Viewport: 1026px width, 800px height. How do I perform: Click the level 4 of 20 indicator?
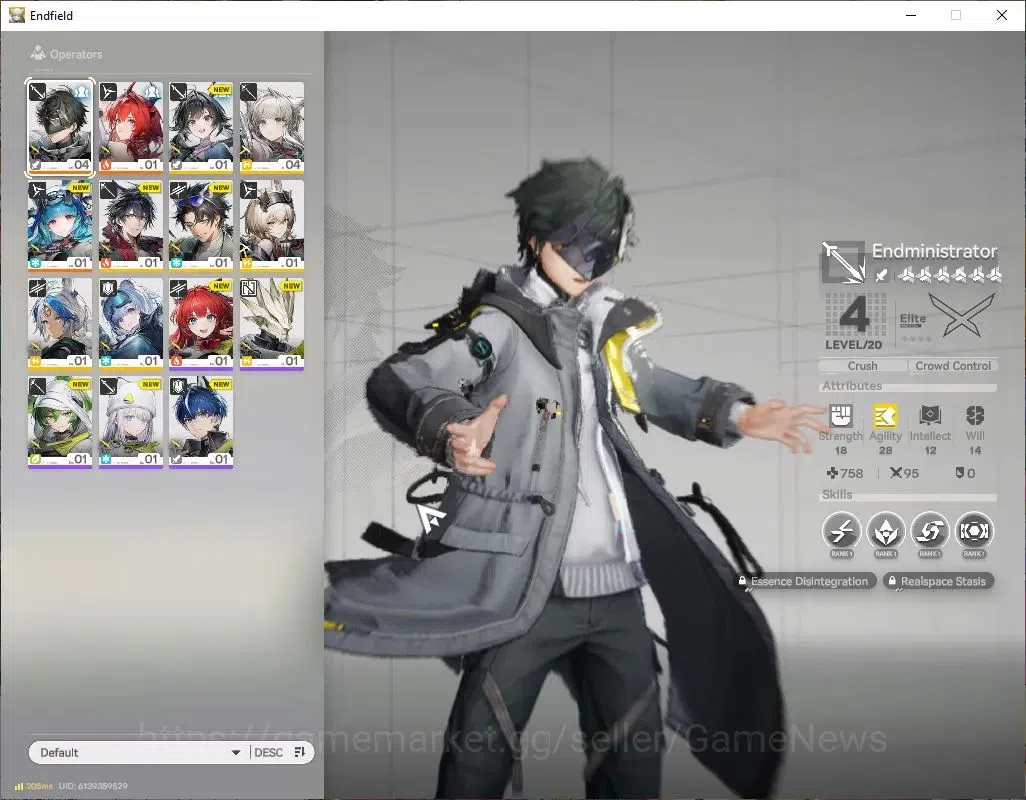point(853,322)
